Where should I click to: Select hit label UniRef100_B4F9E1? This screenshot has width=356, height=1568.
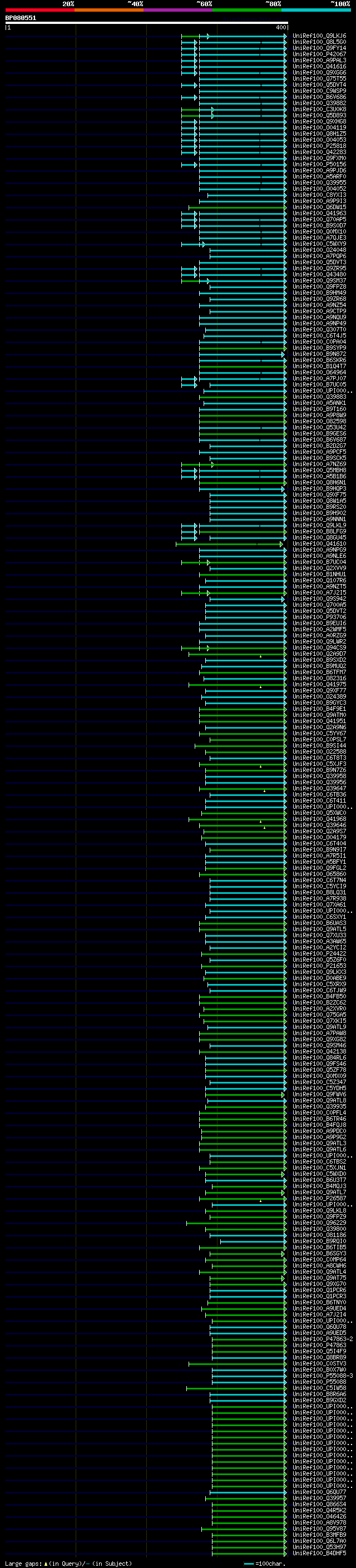(319, 709)
